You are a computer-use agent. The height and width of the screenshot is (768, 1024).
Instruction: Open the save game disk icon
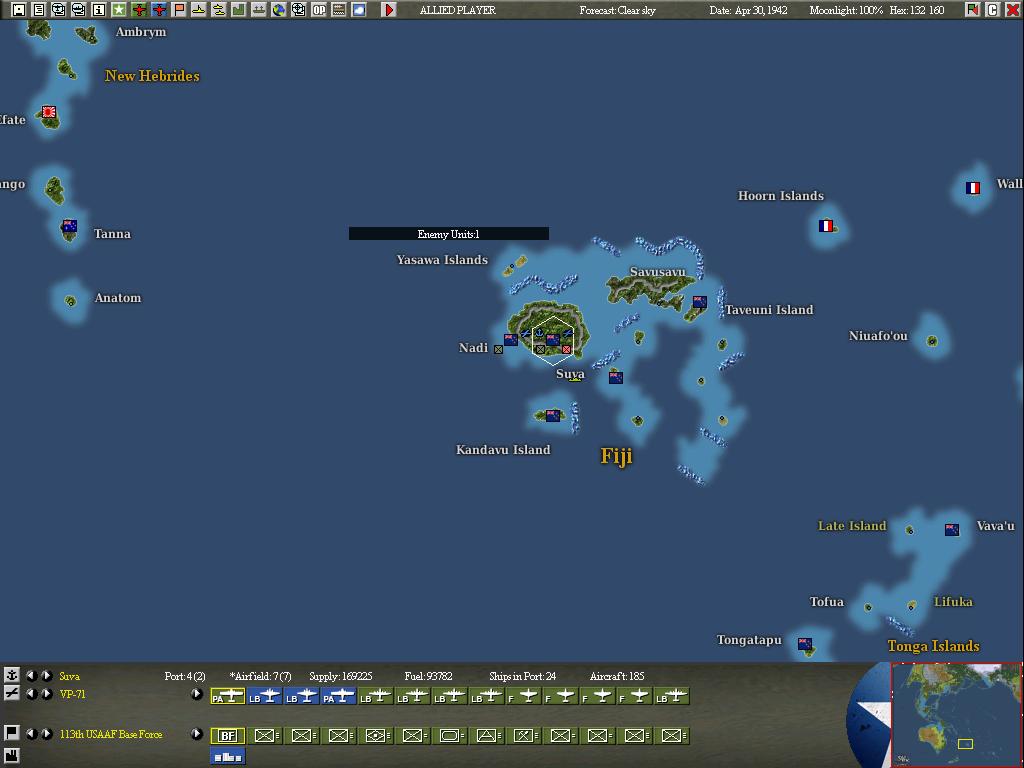tap(19, 10)
